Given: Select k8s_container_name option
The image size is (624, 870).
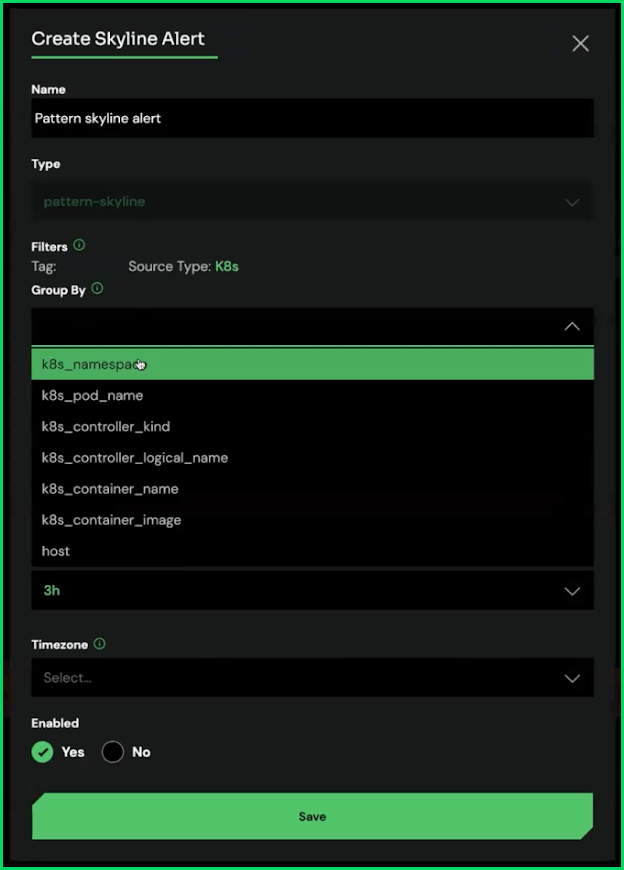Looking at the screenshot, I should click(110, 489).
